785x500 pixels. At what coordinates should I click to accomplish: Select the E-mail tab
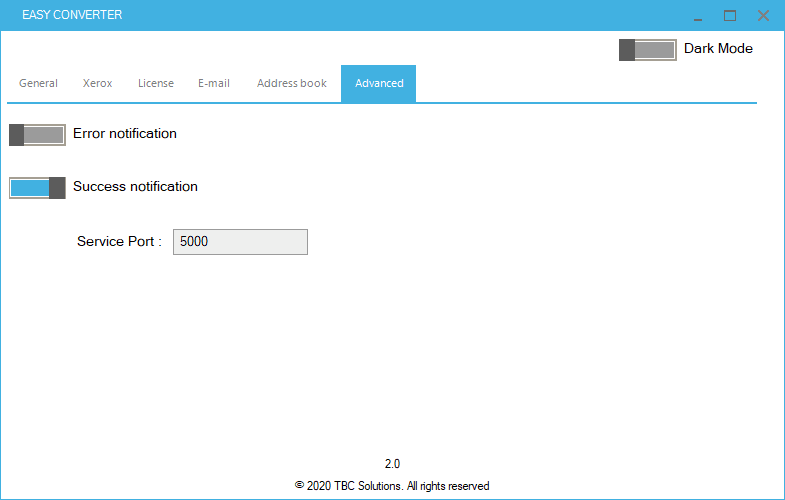coord(213,83)
